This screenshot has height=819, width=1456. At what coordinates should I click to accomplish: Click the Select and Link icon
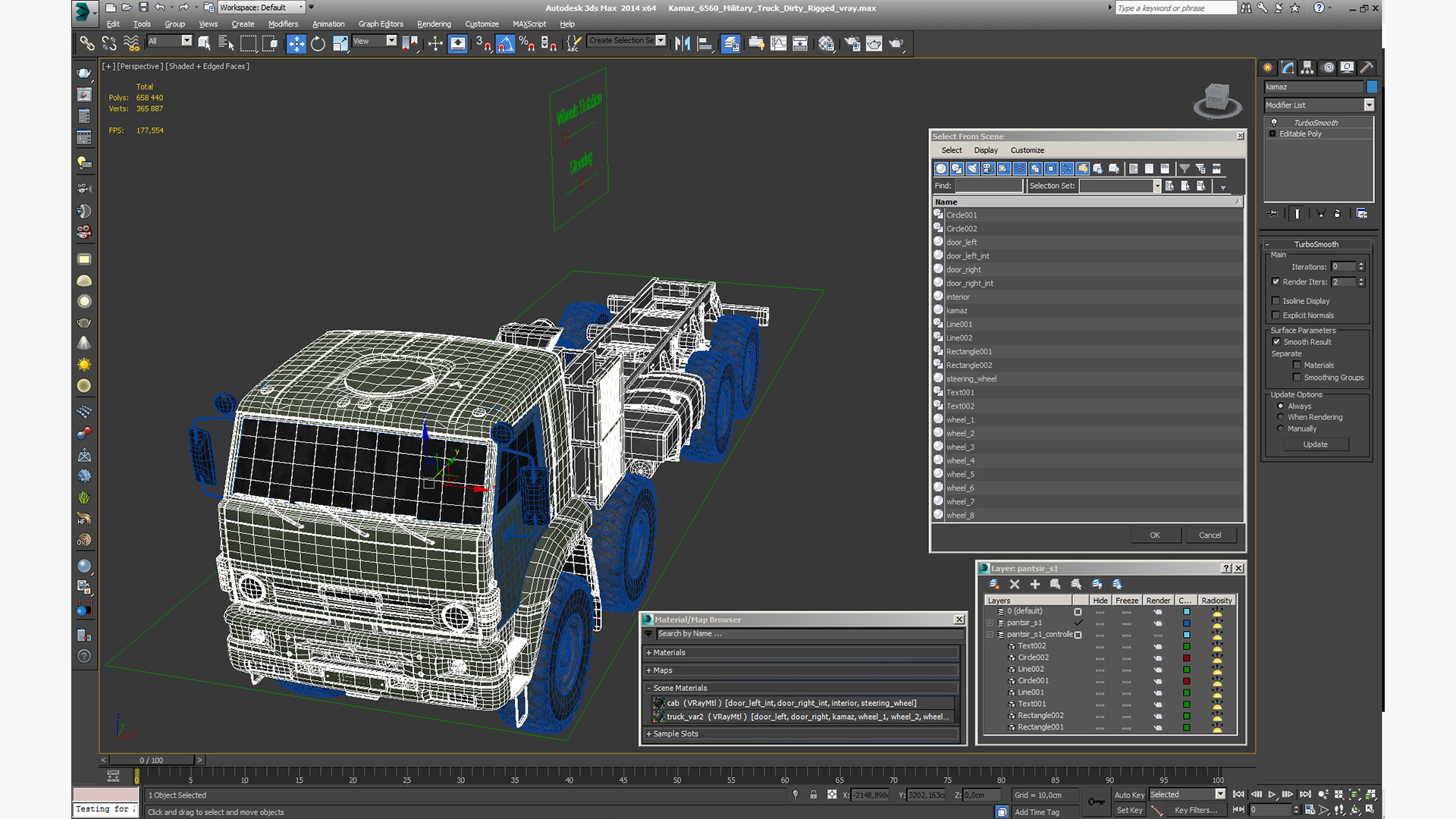[x=87, y=44]
